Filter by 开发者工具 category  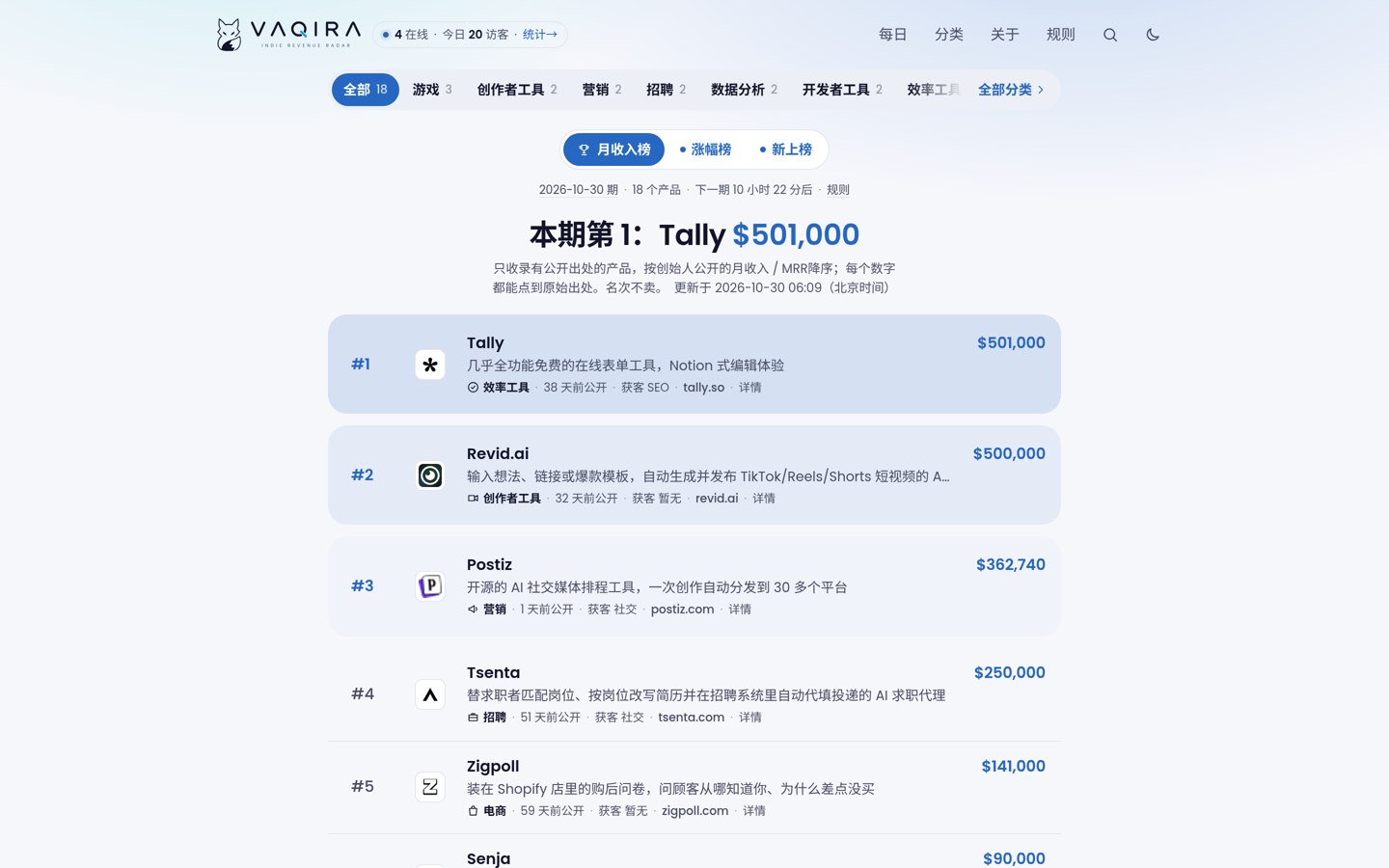click(x=843, y=90)
